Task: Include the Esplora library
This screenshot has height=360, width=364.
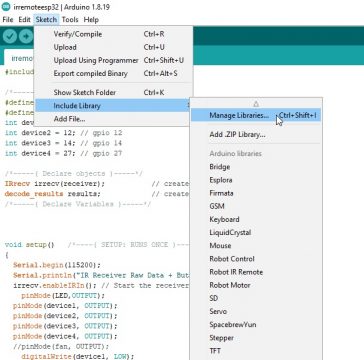Action: (x=256, y=180)
